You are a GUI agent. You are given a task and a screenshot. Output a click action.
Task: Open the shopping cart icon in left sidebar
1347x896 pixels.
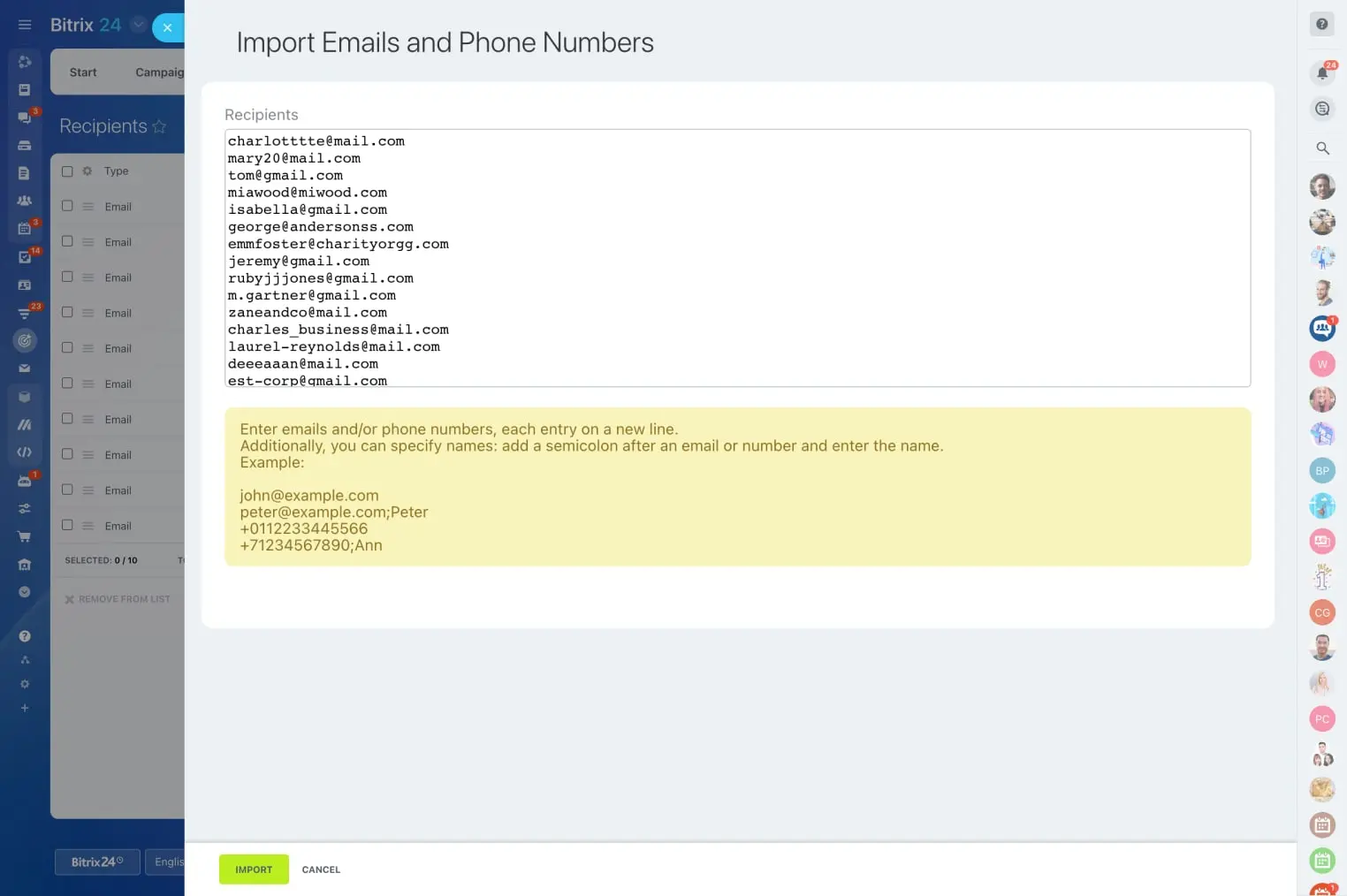click(25, 536)
